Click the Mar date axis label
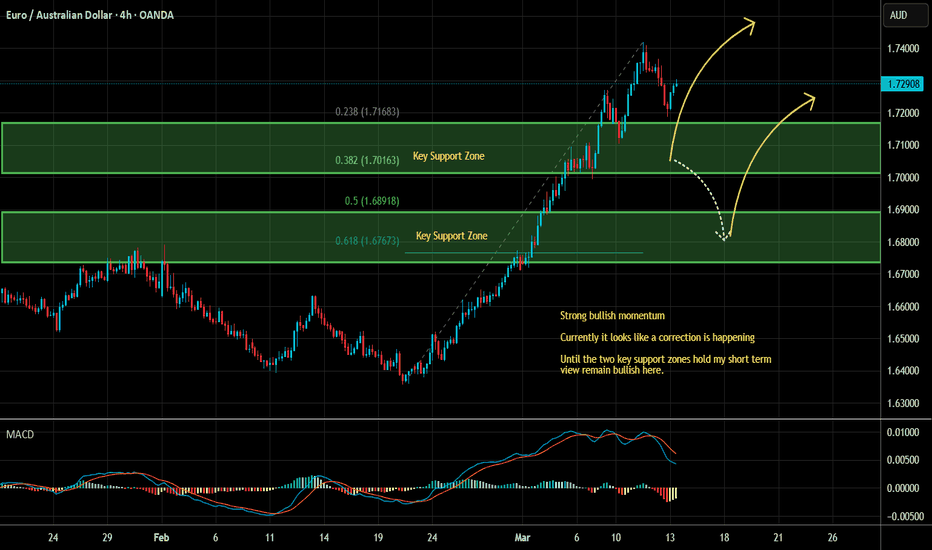The height and width of the screenshot is (550, 932). [522, 538]
